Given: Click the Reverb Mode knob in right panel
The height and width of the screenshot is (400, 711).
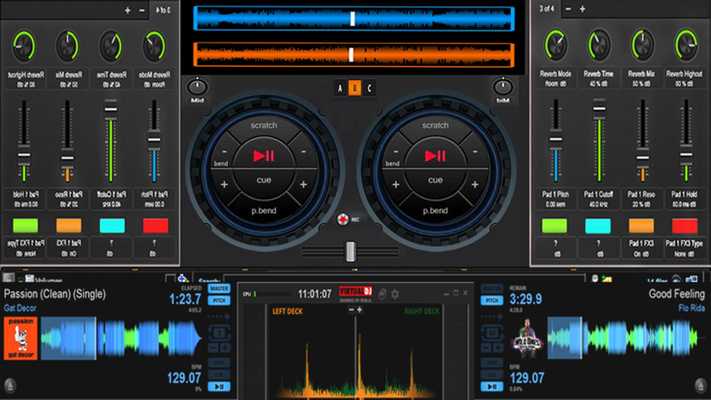Looking at the screenshot, I should (555, 45).
